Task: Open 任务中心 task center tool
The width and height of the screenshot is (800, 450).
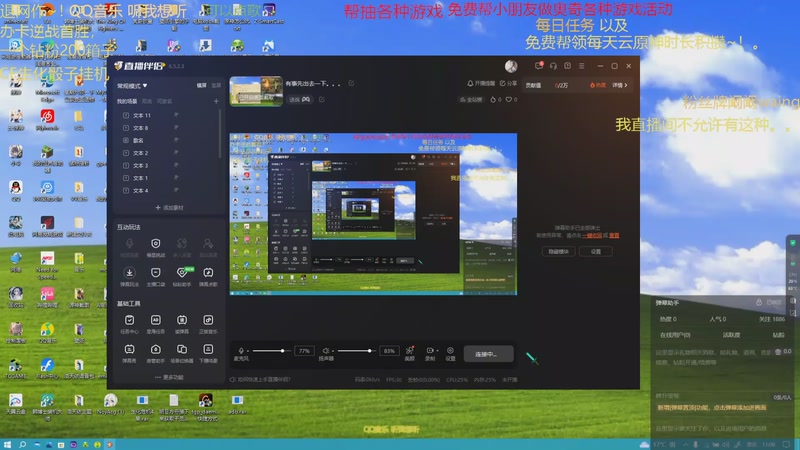Action: [129, 324]
